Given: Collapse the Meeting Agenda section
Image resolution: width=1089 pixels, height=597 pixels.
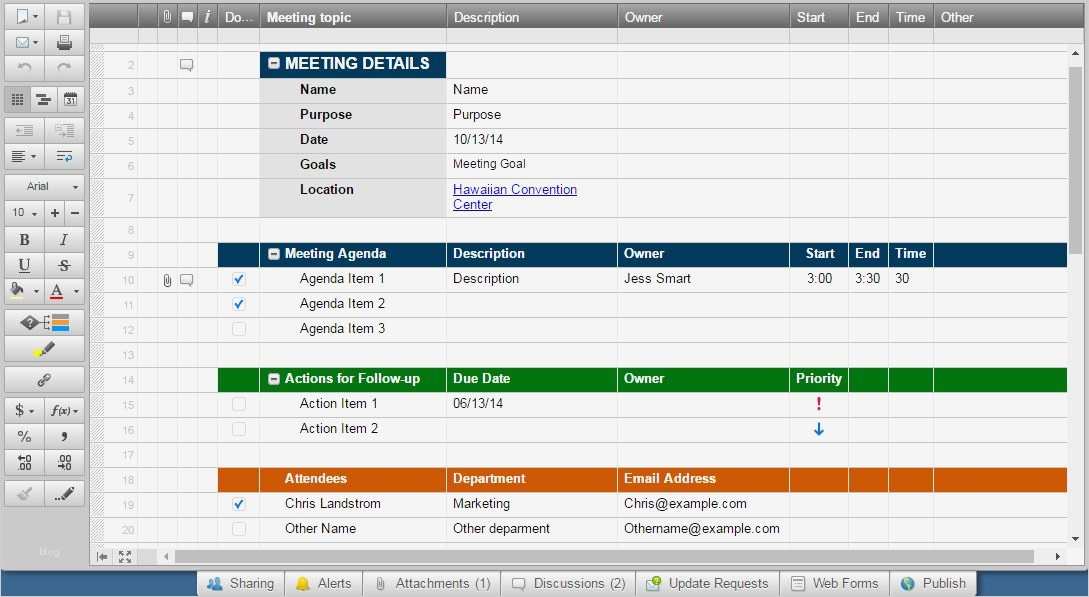Looking at the screenshot, I should point(274,254).
